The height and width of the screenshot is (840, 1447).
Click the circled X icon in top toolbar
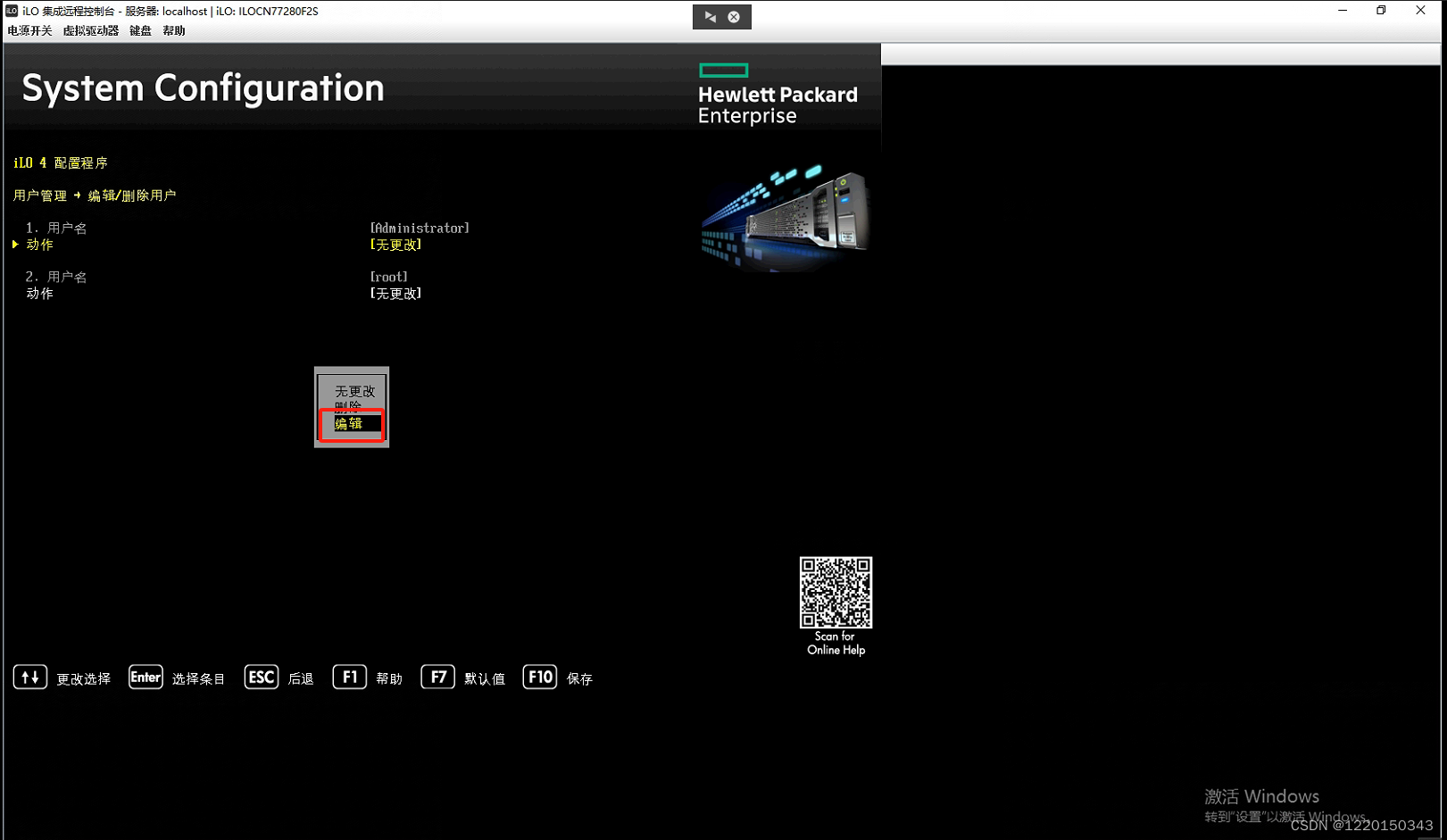[734, 17]
